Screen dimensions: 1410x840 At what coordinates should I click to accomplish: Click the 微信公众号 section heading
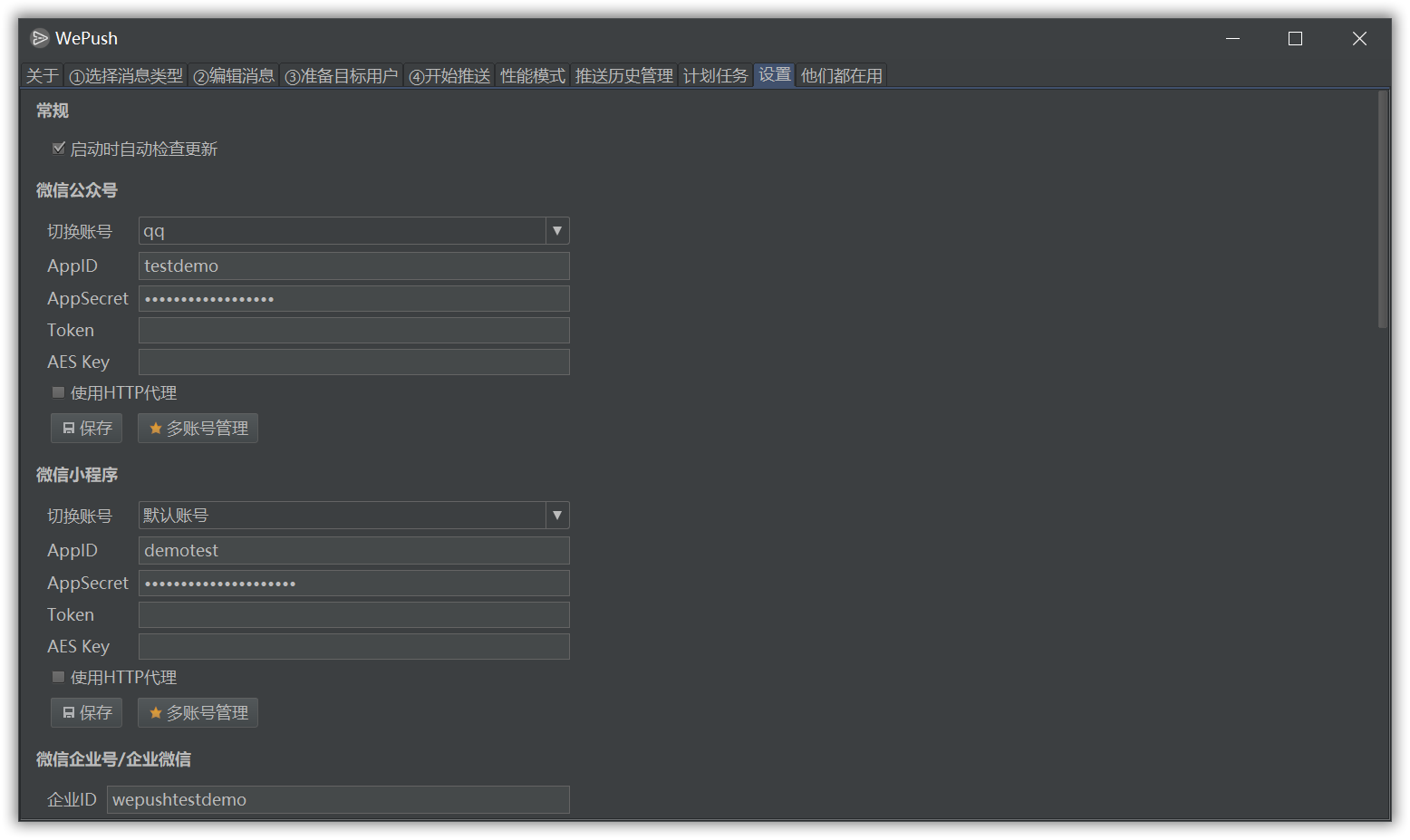(x=77, y=190)
